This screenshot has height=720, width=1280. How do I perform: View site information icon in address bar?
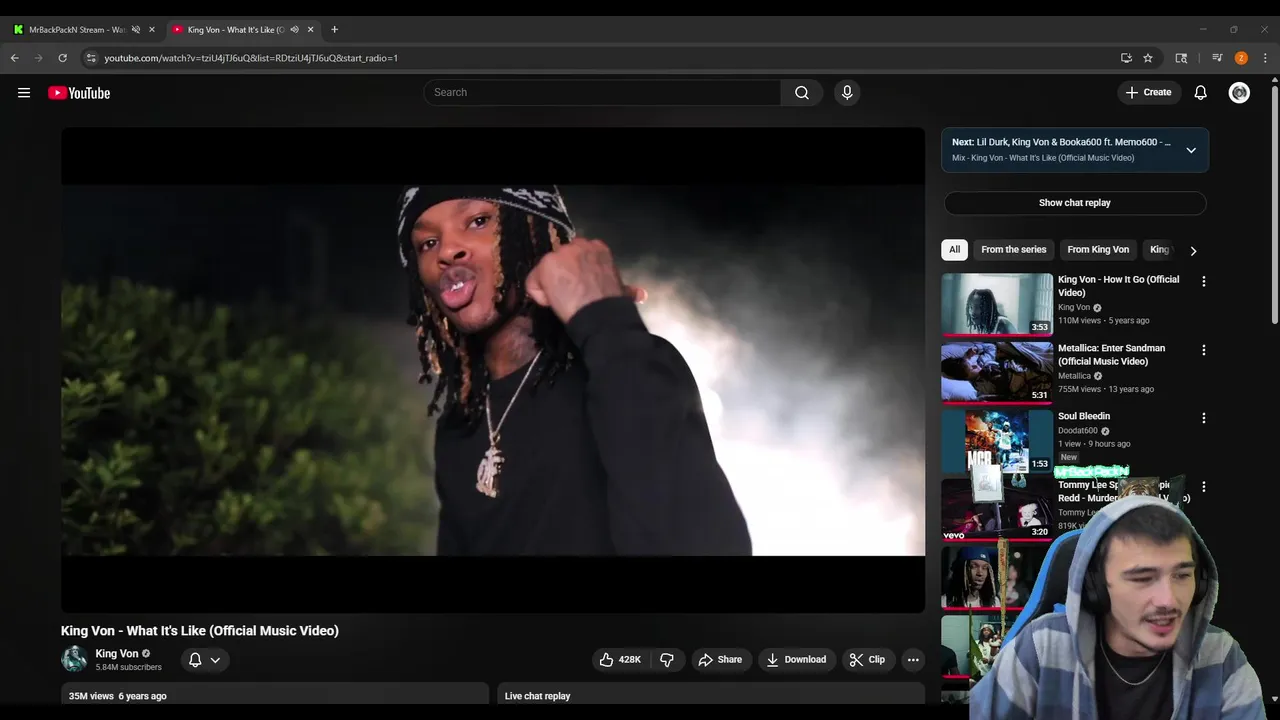point(91,58)
